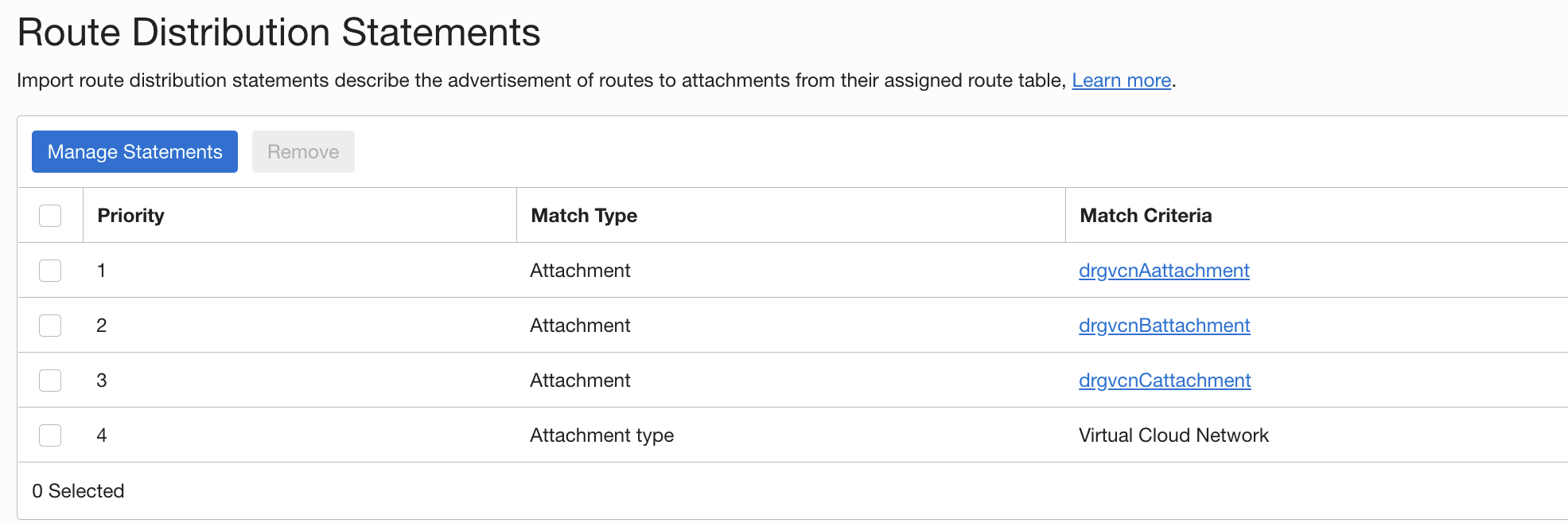Click the Manage Statements button
Image resolution: width=1568 pixels, height=523 pixels.
coord(134,151)
